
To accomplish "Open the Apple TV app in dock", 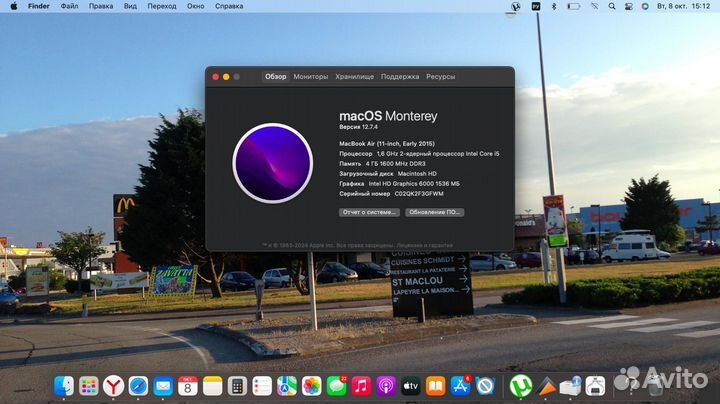I will [x=411, y=386].
